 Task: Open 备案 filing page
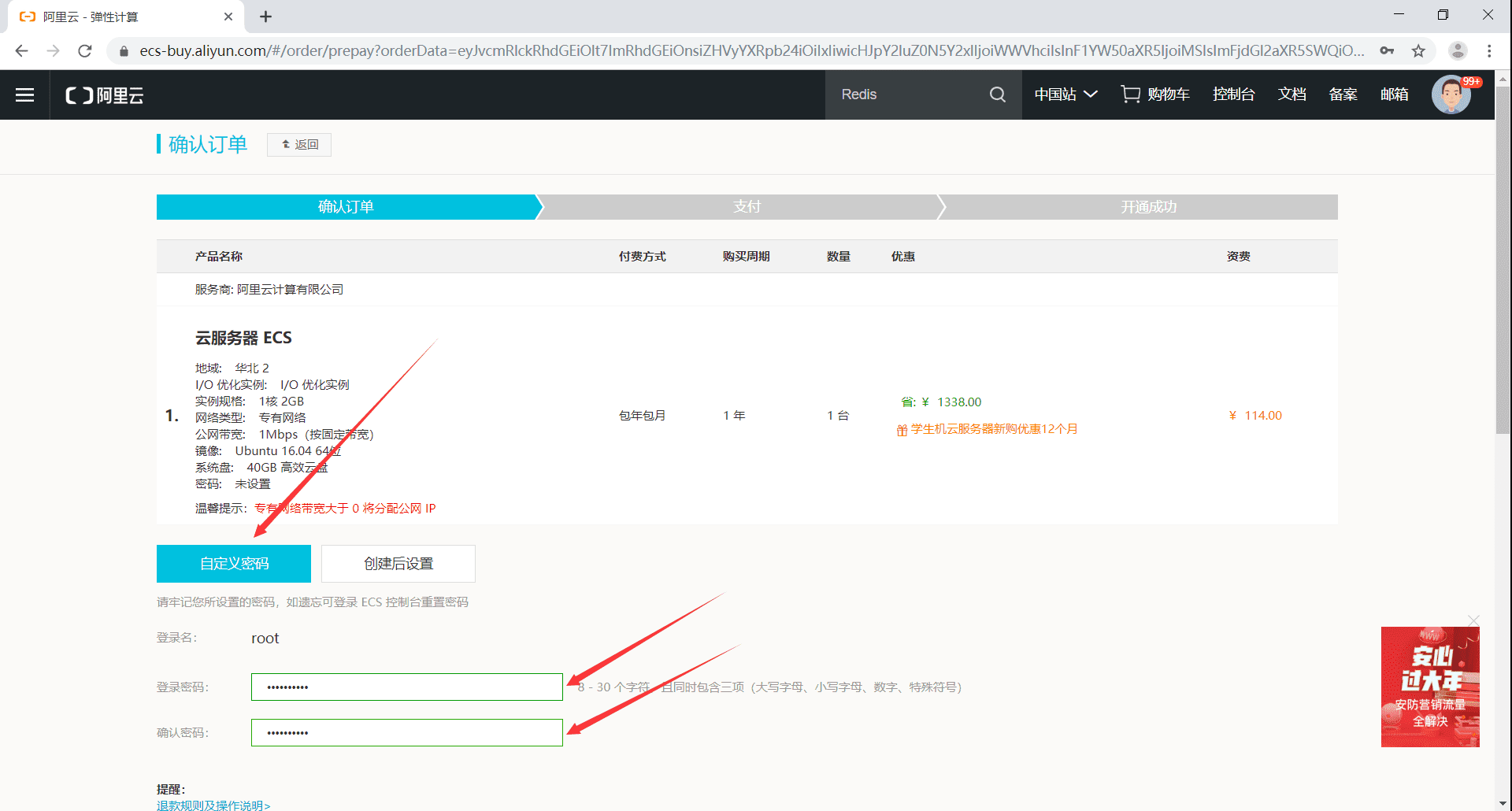pos(1343,94)
